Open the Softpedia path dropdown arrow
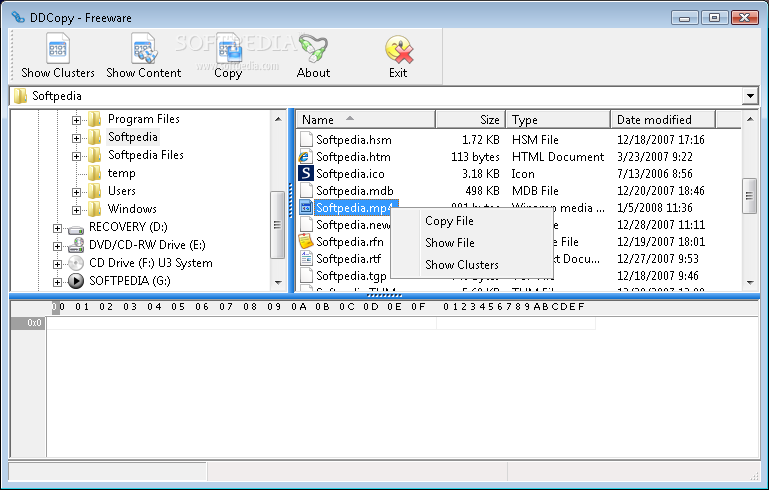This screenshot has width=769, height=490. (750, 96)
